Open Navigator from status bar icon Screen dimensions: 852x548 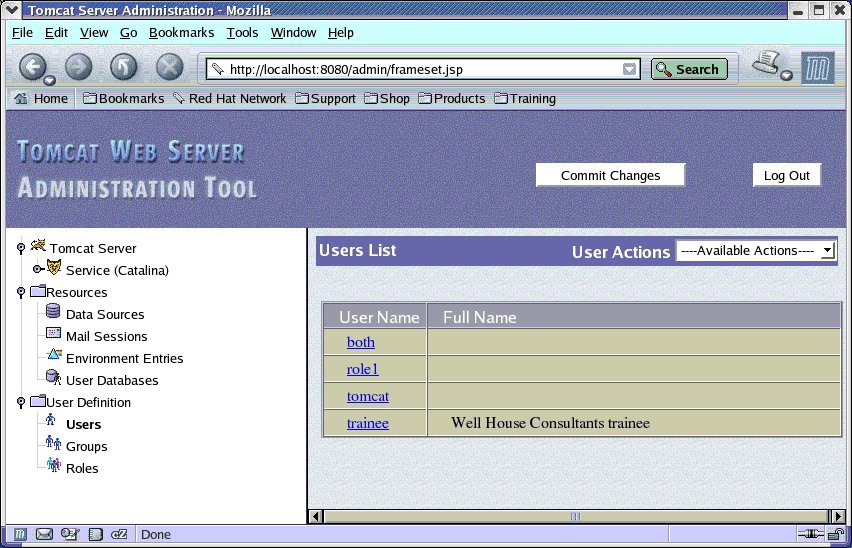20,534
